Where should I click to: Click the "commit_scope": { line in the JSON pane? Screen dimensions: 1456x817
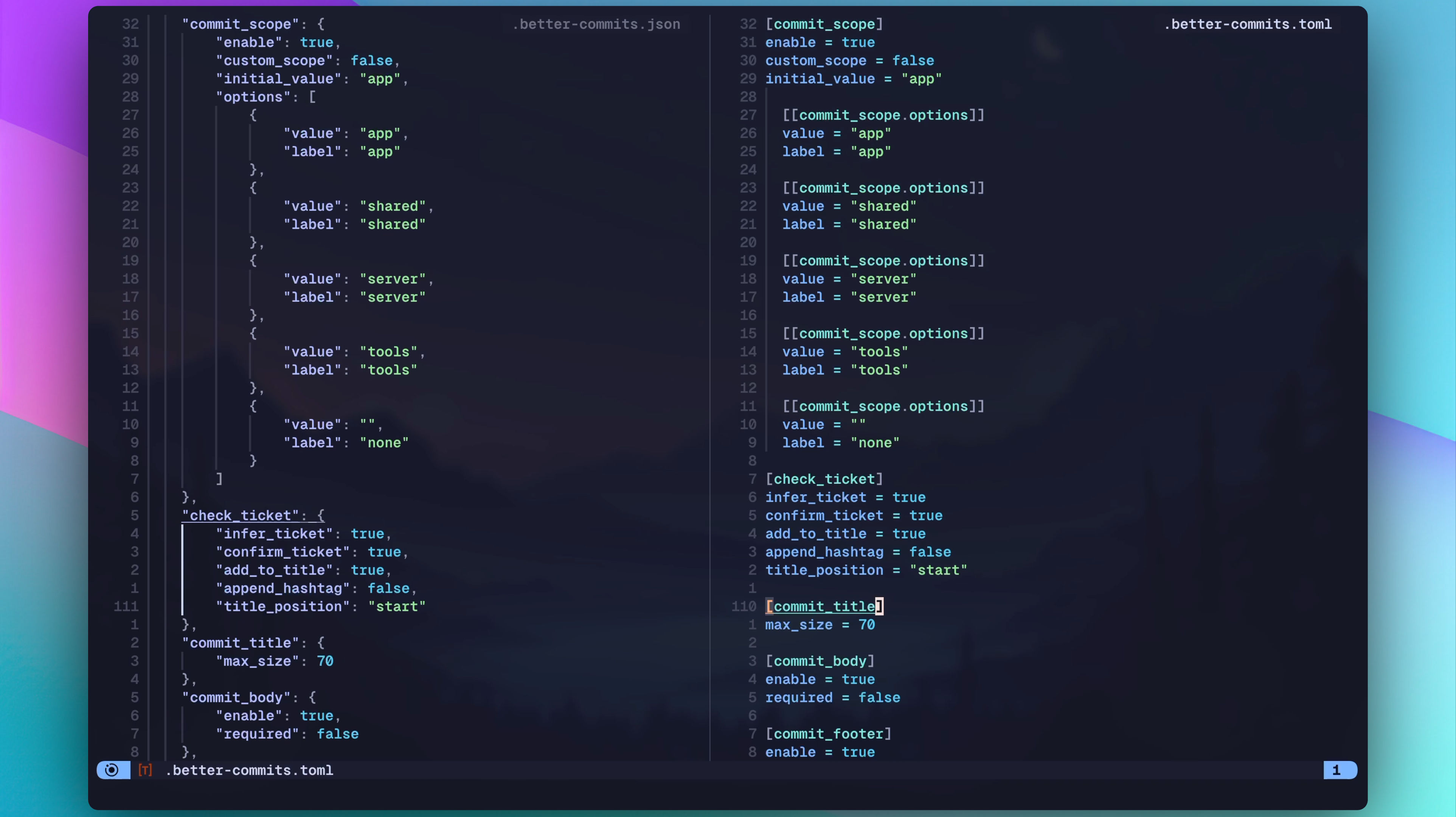[x=253, y=24]
